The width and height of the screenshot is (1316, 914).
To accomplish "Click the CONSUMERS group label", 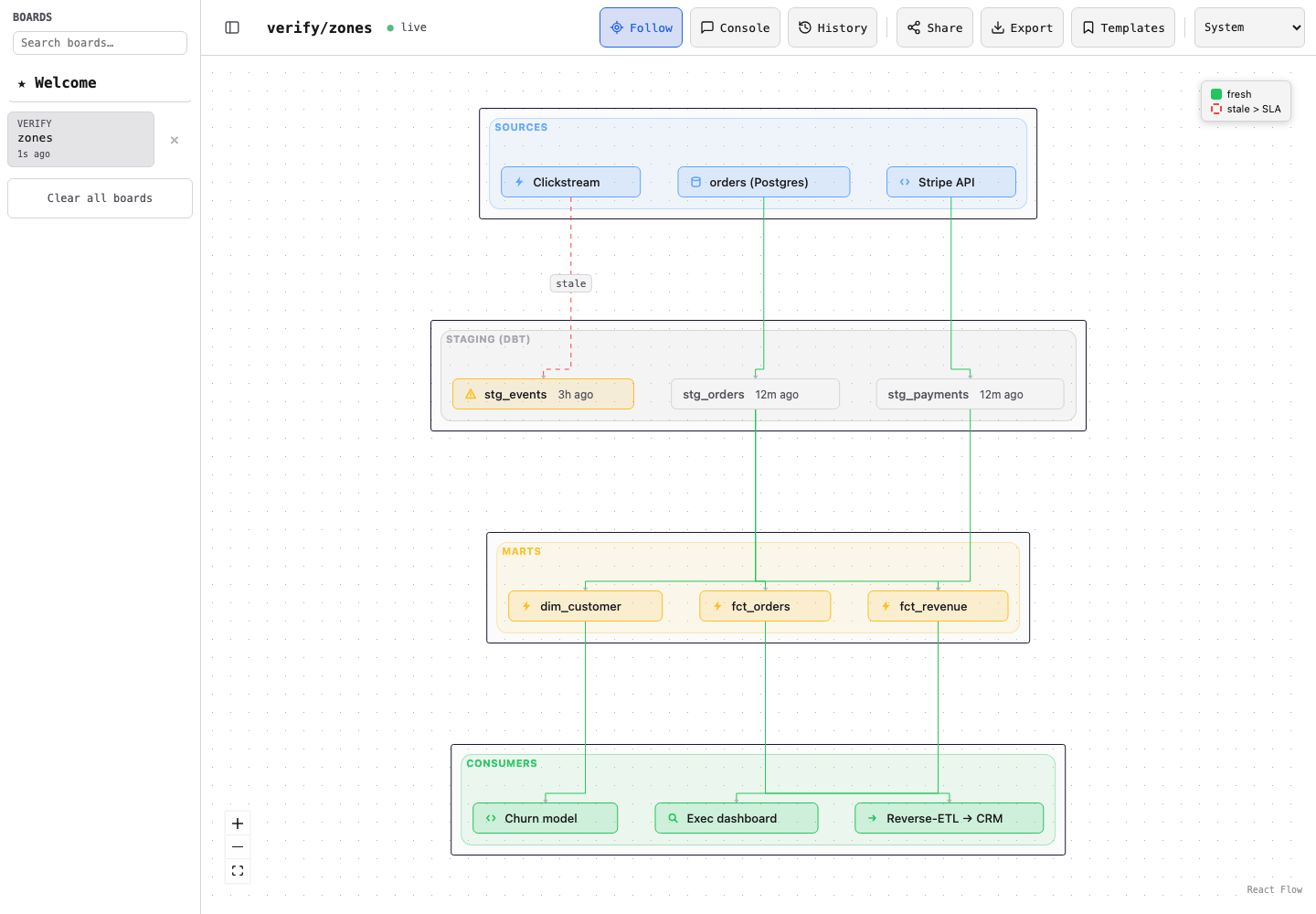I will pyautogui.click(x=502, y=763).
